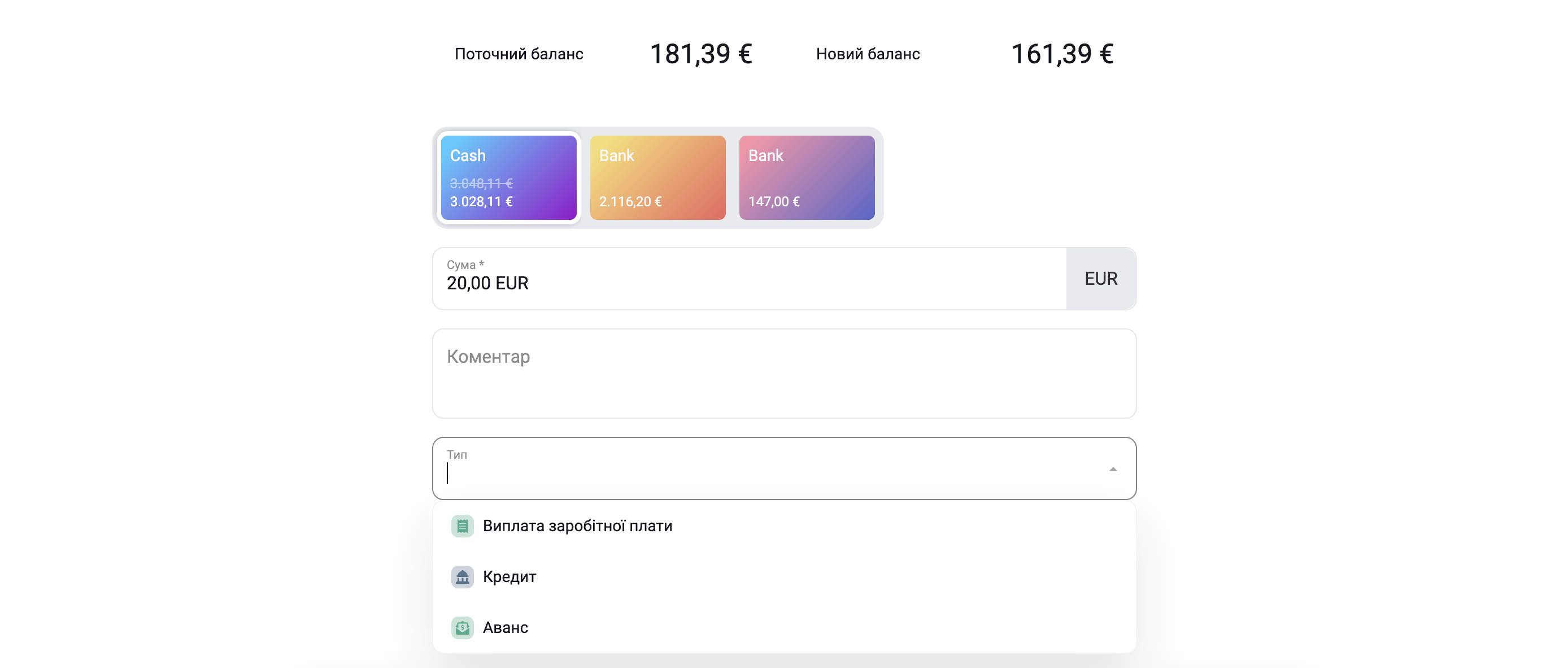This screenshot has height=668, width=1568.
Task: Choose the Аванс option
Action: click(784, 627)
